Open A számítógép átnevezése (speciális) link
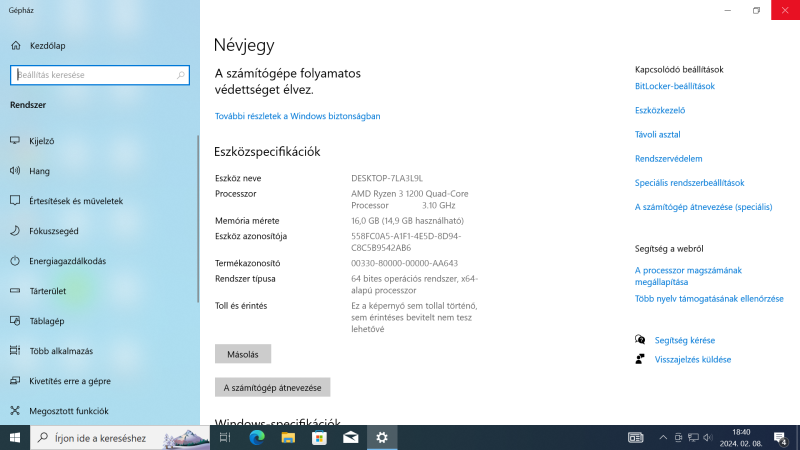800x450 pixels. coord(704,207)
